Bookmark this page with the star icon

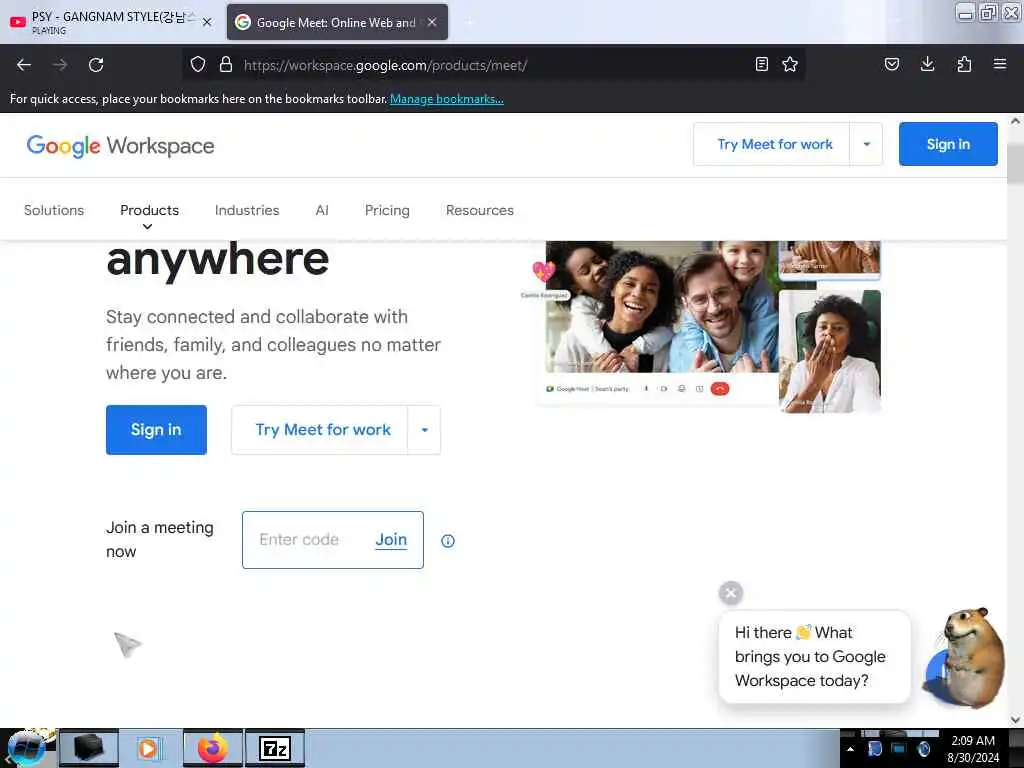click(x=790, y=64)
